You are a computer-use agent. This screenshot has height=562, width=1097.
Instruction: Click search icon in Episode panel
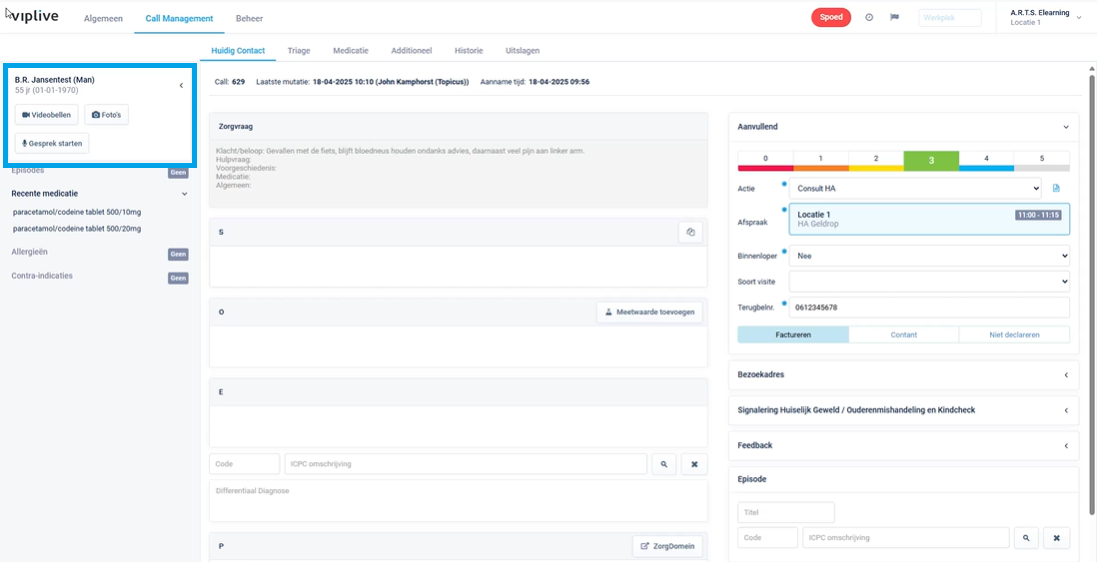1025,538
